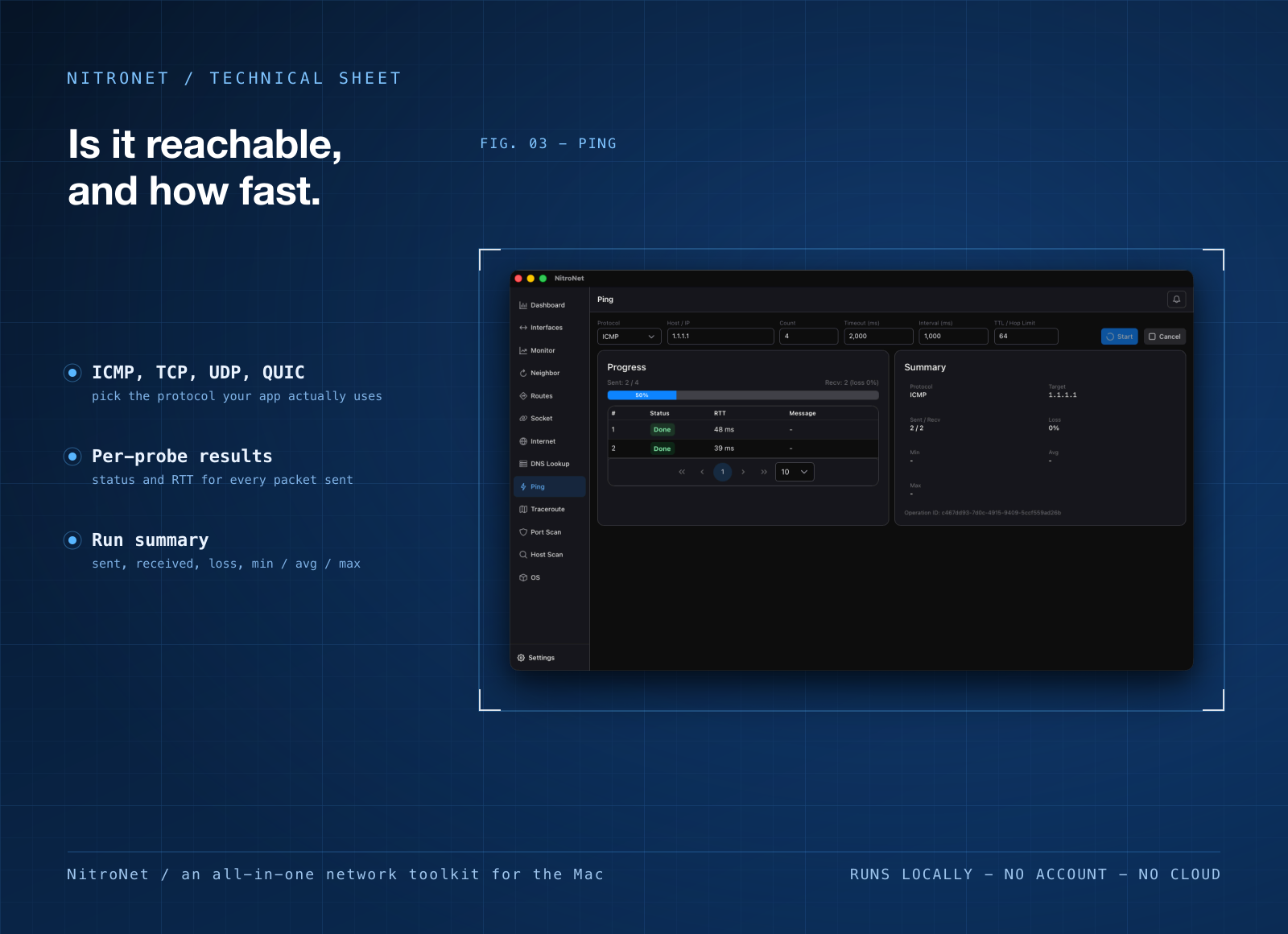Go to the next results page

pyautogui.click(x=743, y=472)
